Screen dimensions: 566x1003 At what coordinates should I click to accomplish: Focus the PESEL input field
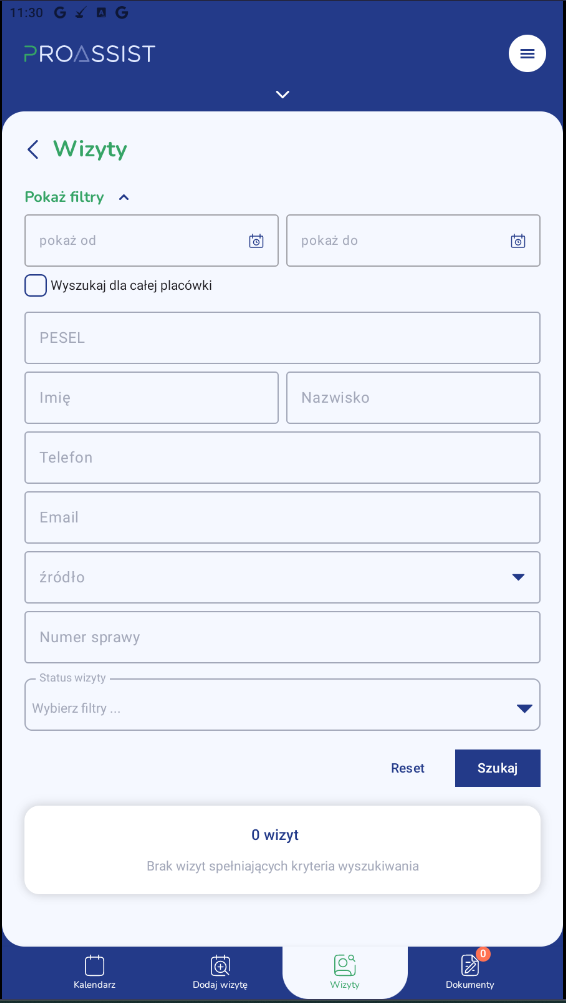(283, 338)
